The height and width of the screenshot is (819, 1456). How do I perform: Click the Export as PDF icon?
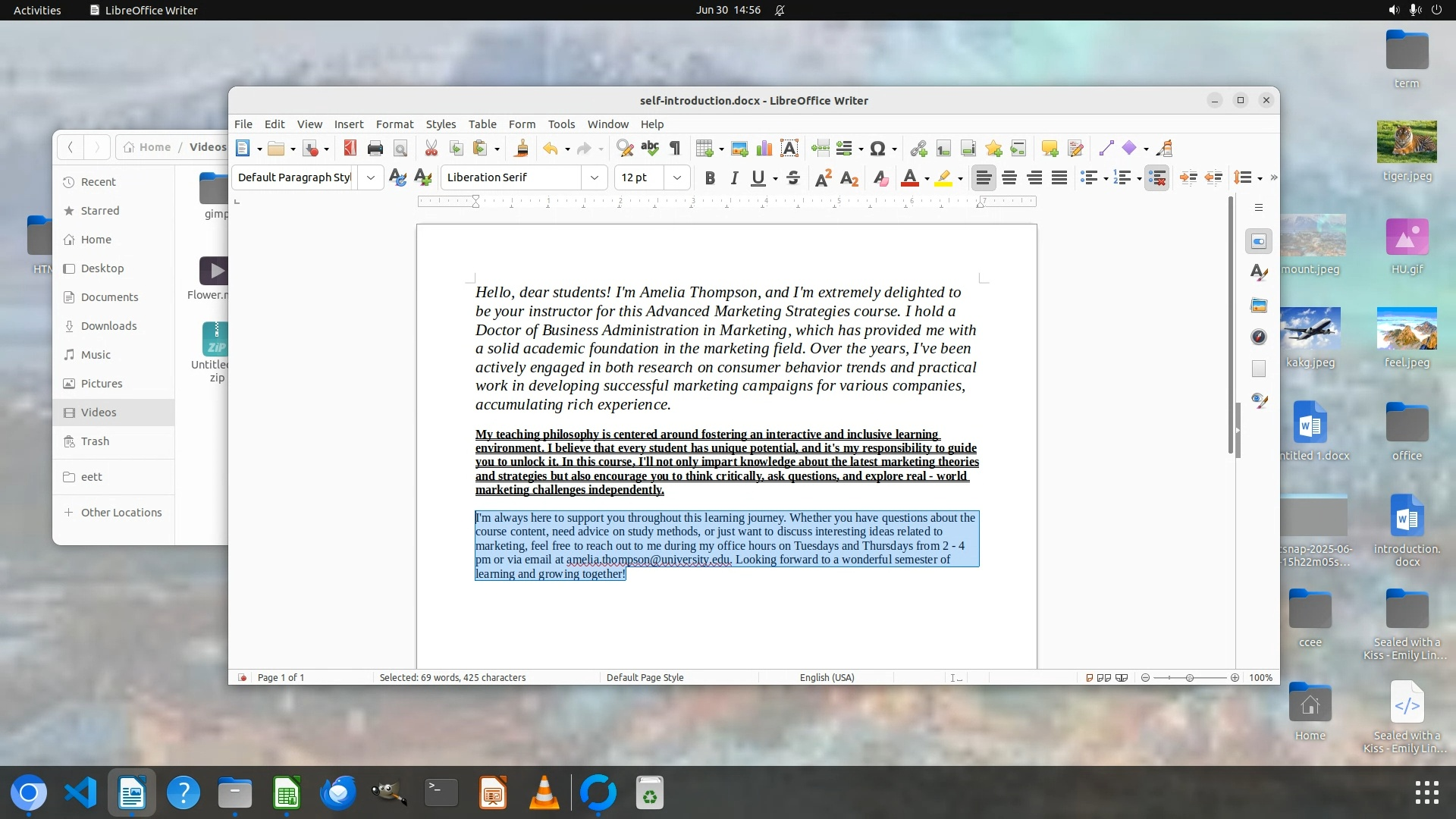350,149
